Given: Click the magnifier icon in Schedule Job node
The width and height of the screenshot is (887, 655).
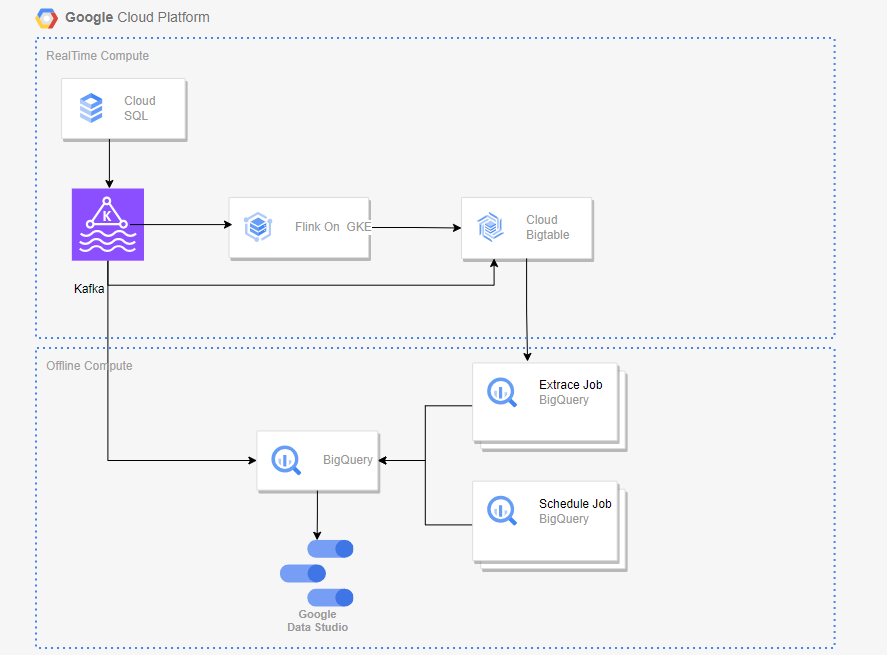Looking at the screenshot, I should 501,511.
